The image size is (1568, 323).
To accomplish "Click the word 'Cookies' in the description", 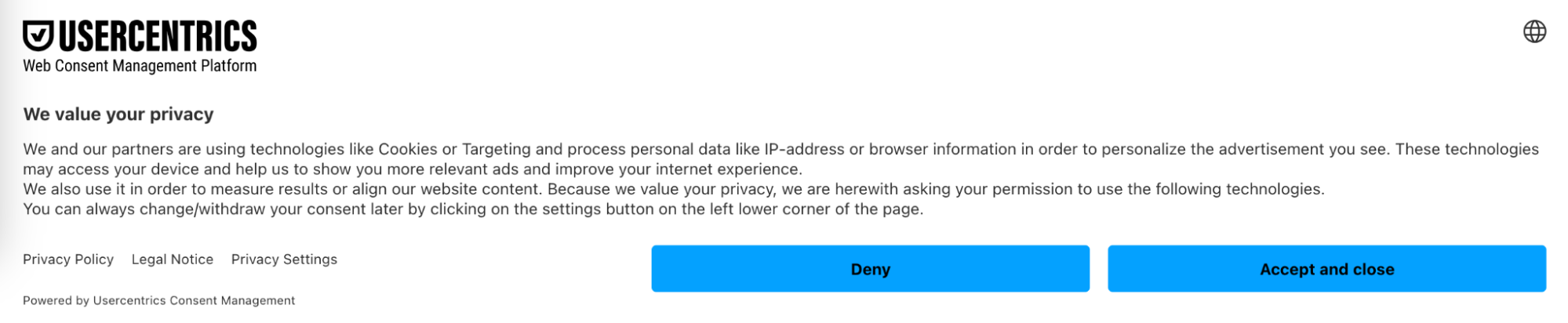I will [x=408, y=149].
